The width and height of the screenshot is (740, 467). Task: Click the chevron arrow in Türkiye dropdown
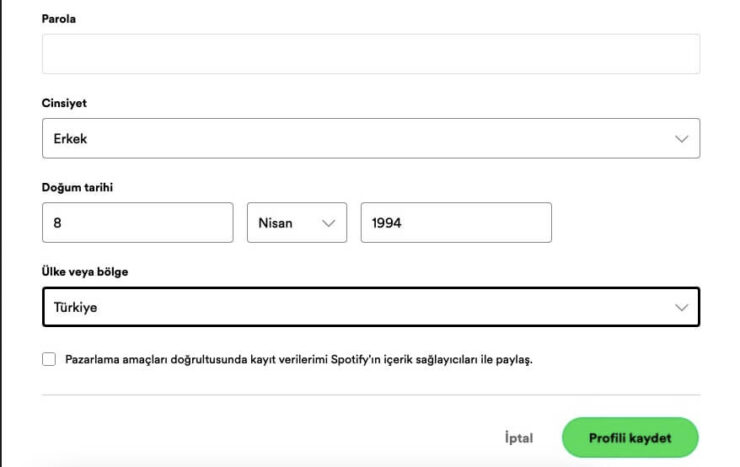coord(682,308)
